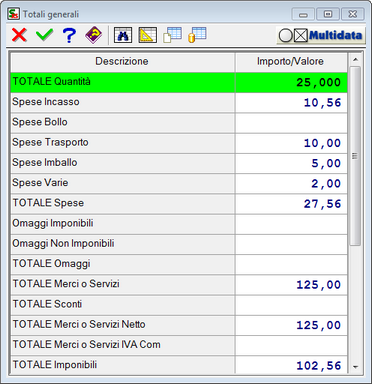The image size is (372, 384).
Task: Confirm with the green checkmark icon
Action: [x=44, y=35]
